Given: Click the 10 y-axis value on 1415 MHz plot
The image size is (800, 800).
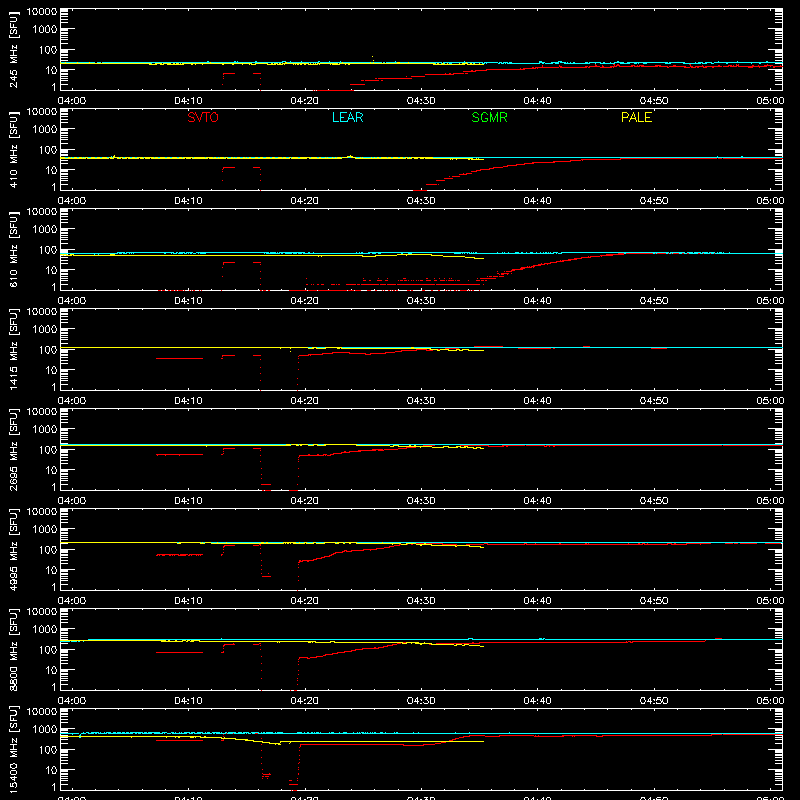Looking at the screenshot, I should pos(51,370).
